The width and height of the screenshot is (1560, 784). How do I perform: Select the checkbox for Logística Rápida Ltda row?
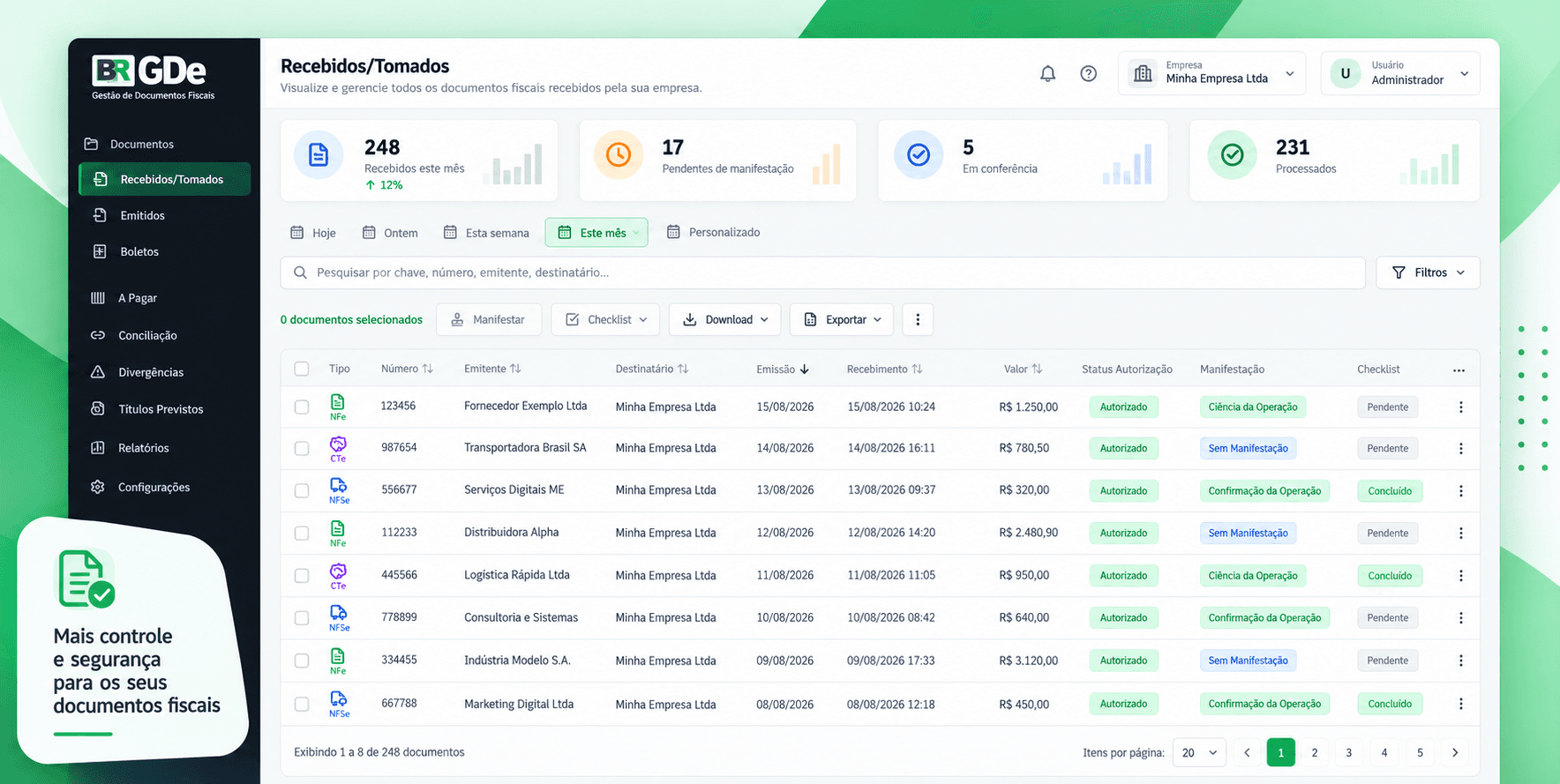coord(302,576)
